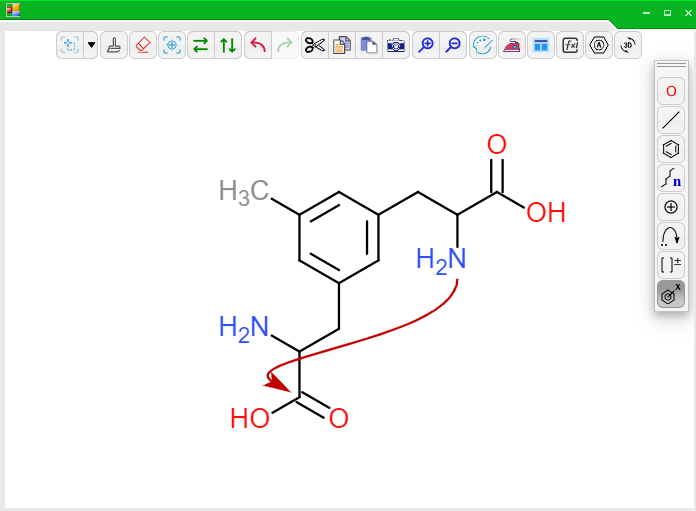696x511 pixels.
Task: Toggle the reaction mapping tool
Action: tap(671, 294)
